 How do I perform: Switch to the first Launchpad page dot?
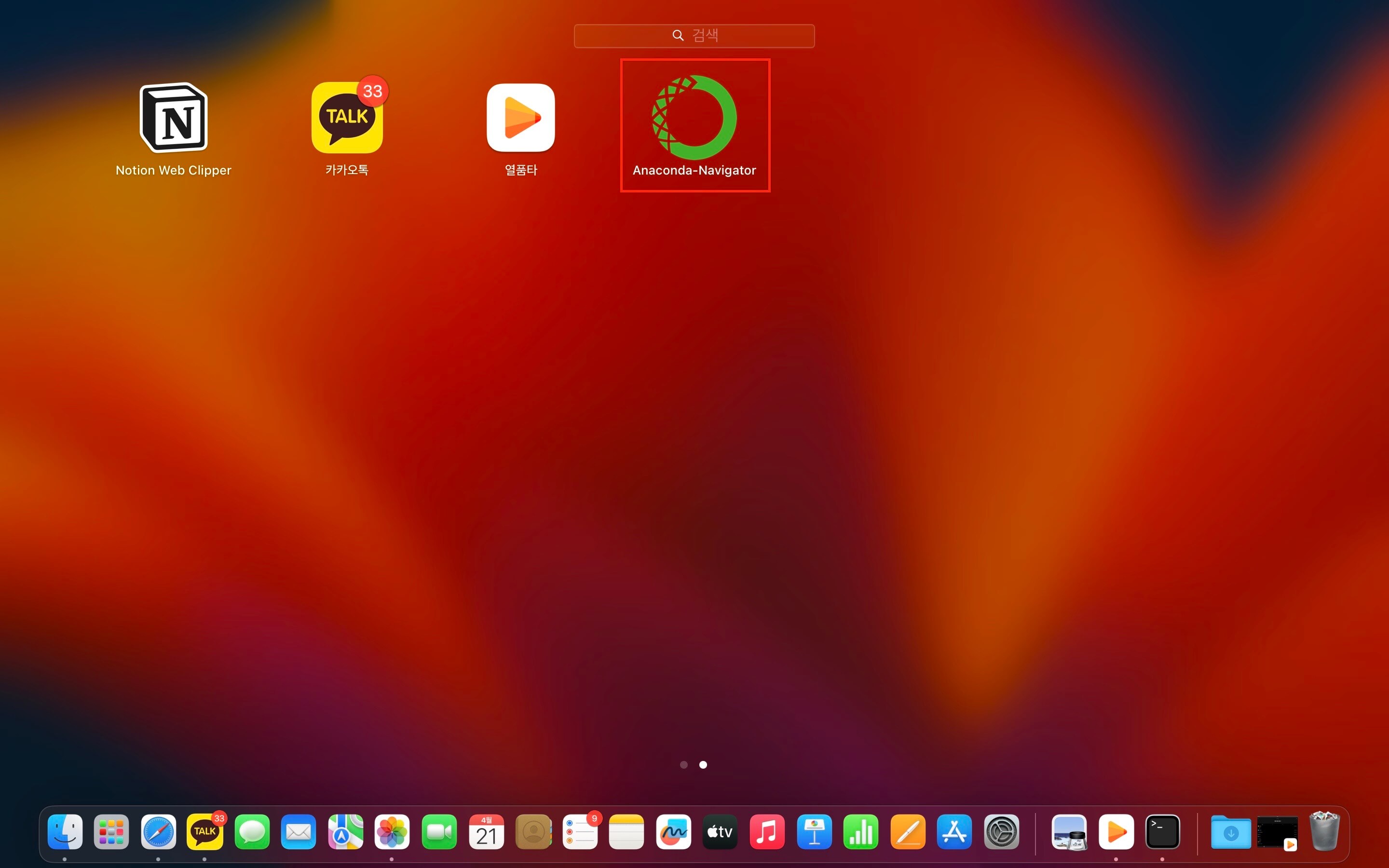coord(683,765)
